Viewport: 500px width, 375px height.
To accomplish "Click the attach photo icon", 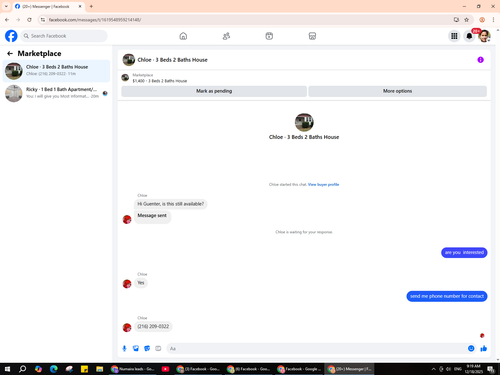I will tap(136, 348).
